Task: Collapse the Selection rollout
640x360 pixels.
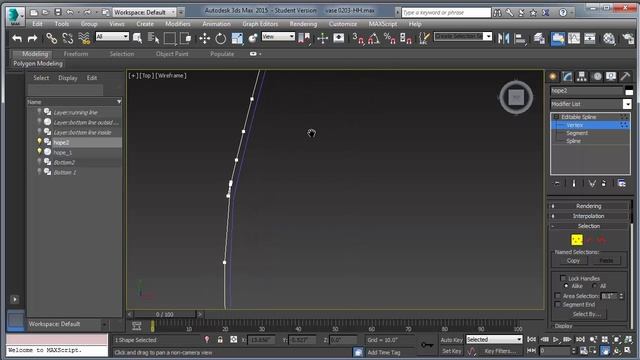Action: click(x=589, y=226)
